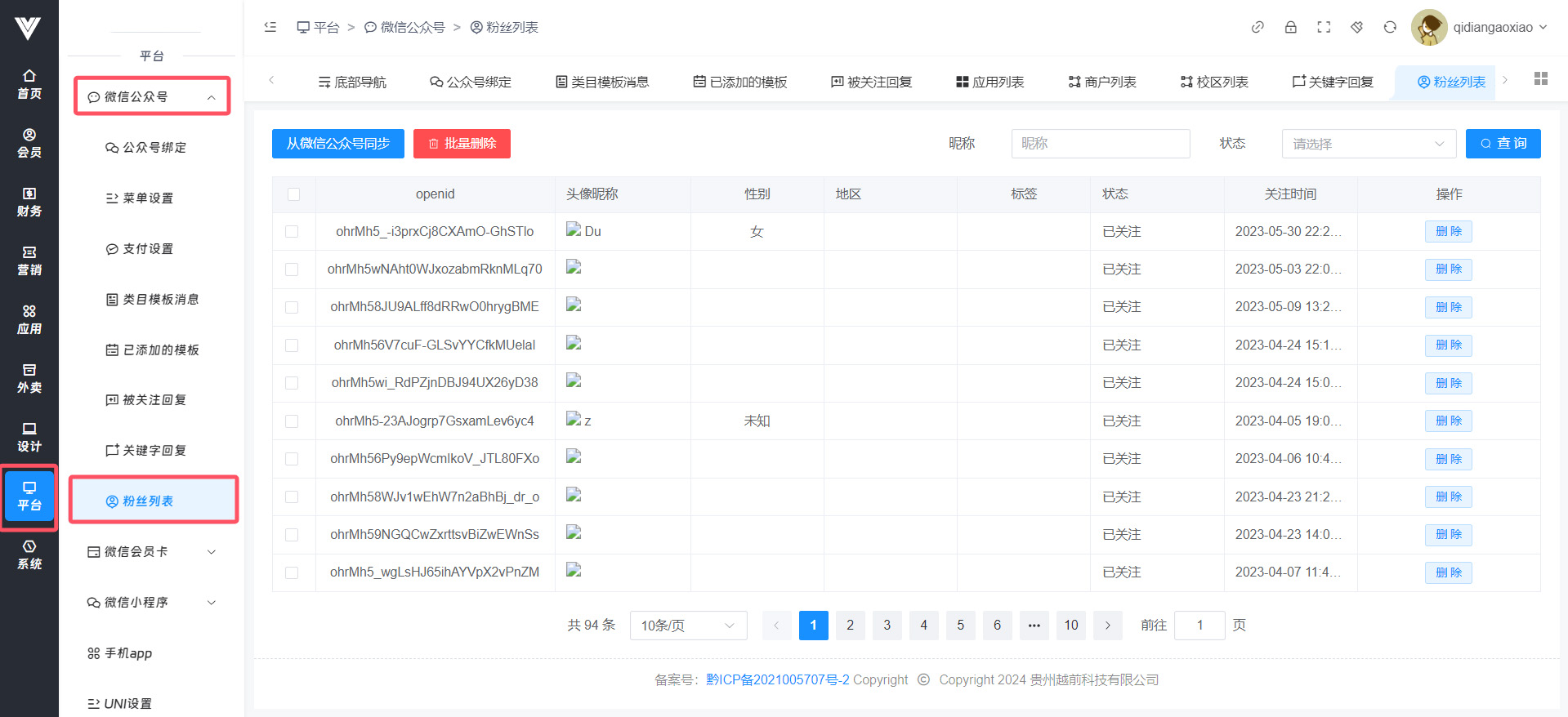
Task: Toggle the select-all checkbox in table header
Action: tap(293, 194)
